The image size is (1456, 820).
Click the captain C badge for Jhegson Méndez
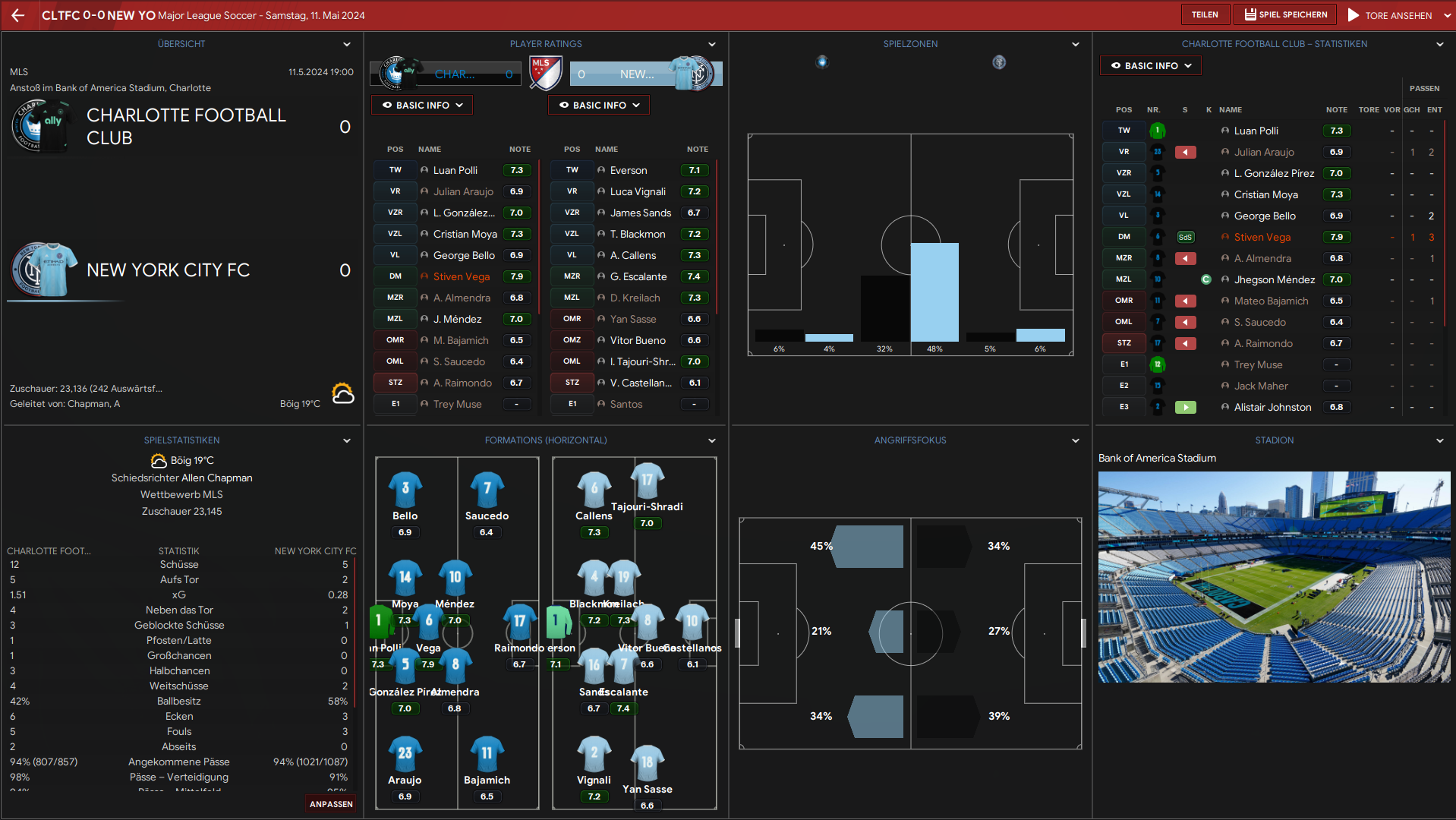coord(1206,279)
